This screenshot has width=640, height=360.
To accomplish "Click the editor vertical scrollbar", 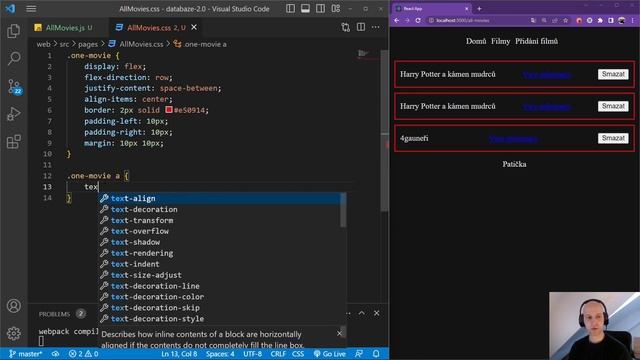I will pos(384,131).
